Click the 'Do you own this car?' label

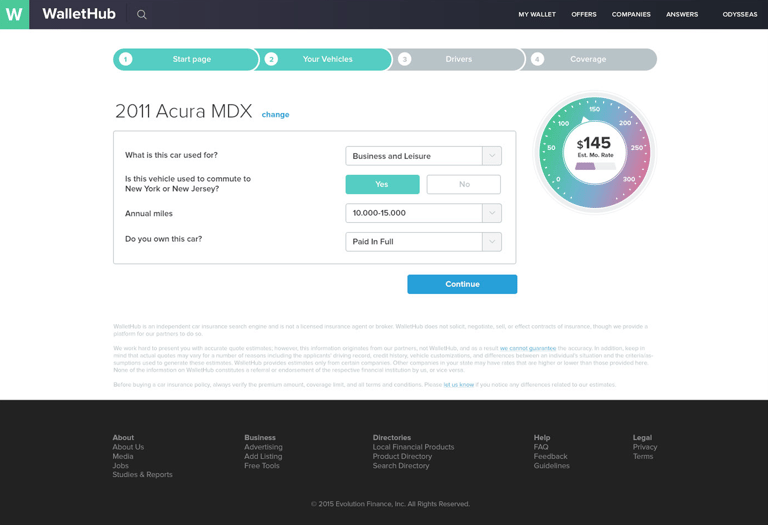click(x=164, y=239)
